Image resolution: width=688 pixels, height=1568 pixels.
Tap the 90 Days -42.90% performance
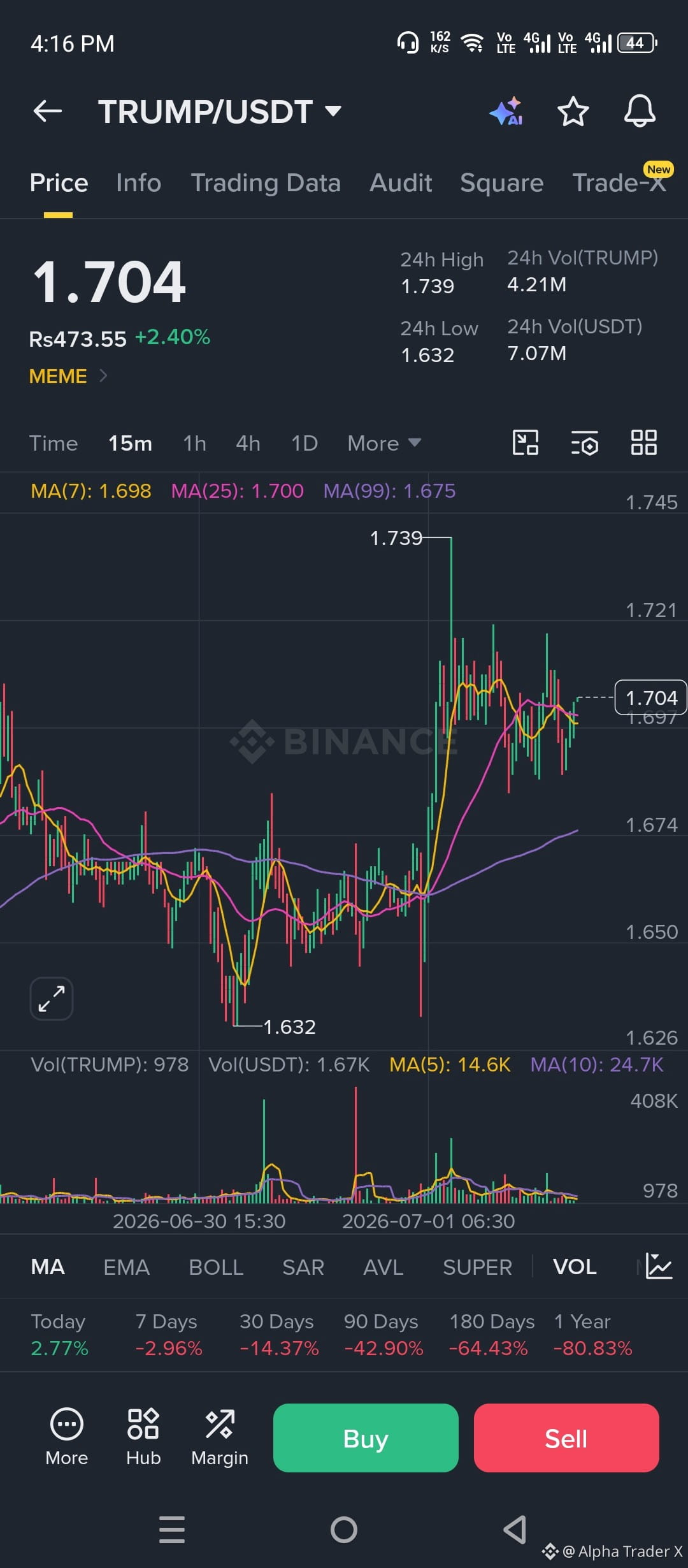point(383,1335)
